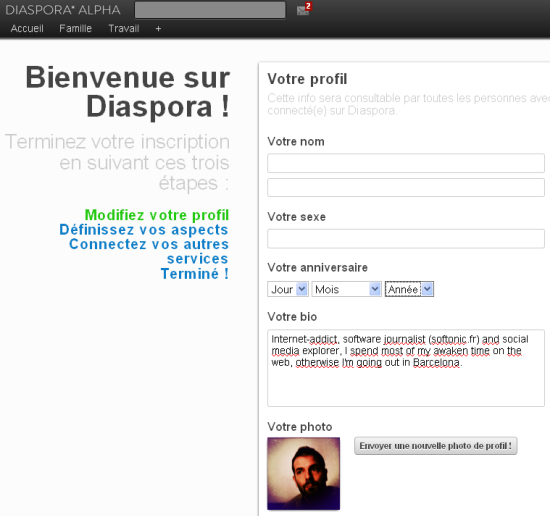Image resolution: width=550 pixels, height=516 pixels.
Task: Click inside the Votre bio textarea
Action: point(406,368)
